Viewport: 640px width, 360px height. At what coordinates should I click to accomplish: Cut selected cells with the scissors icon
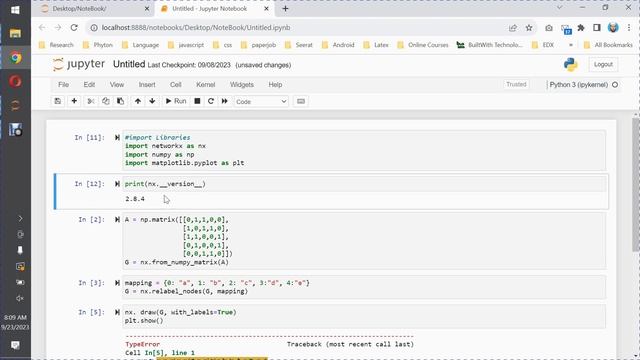91,101
